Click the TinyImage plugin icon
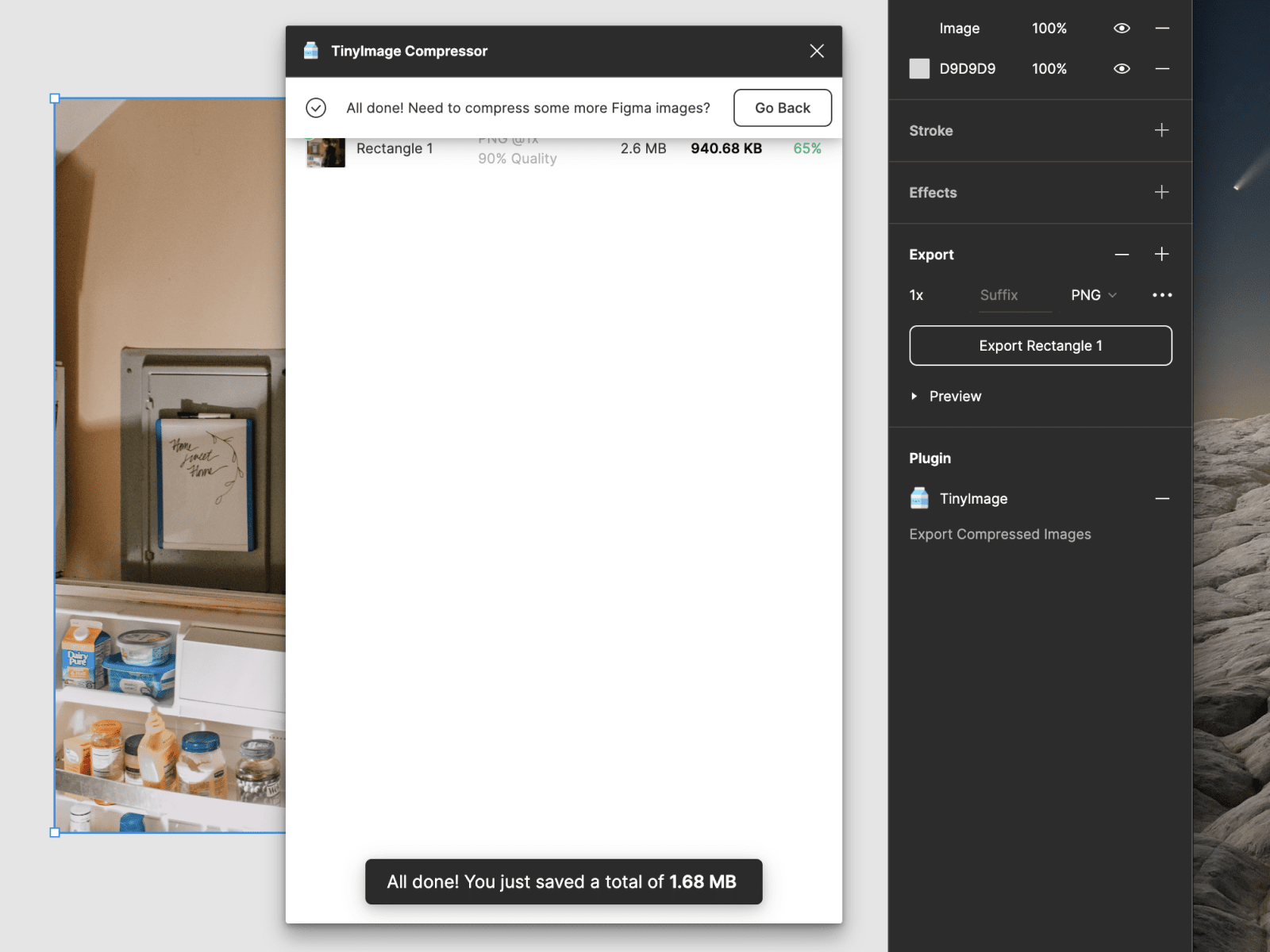Image resolution: width=1270 pixels, height=952 pixels. (x=919, y=498)
